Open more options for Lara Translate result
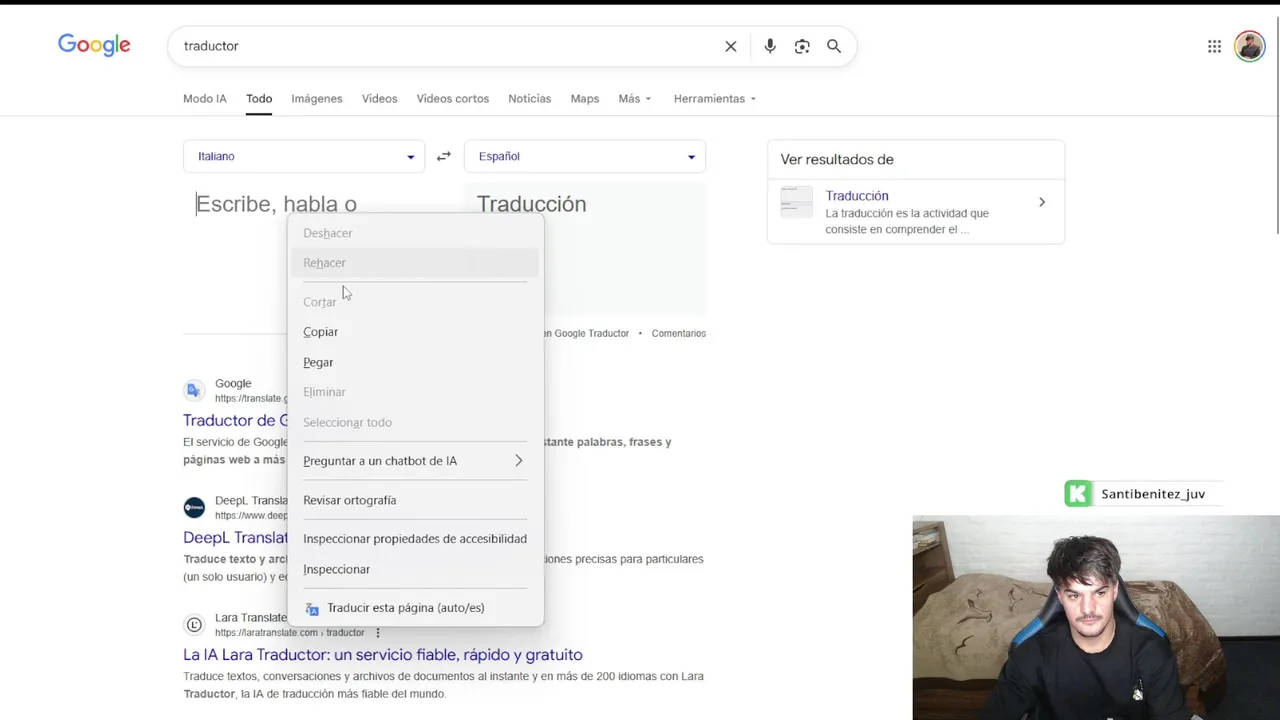Viewport: 1280px width, 720px height. (x=378, y=633)
